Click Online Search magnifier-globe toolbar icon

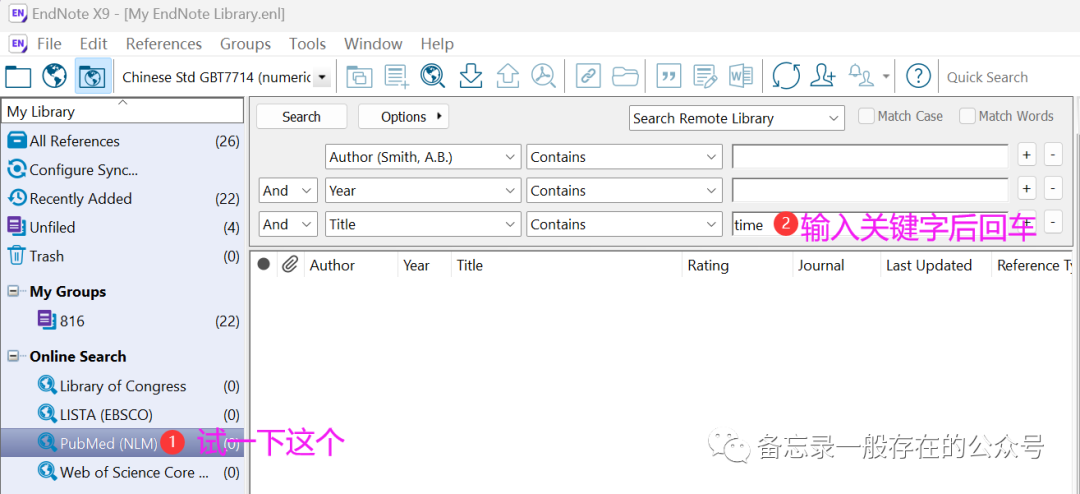pyautogui.click(x=433, y=76)
